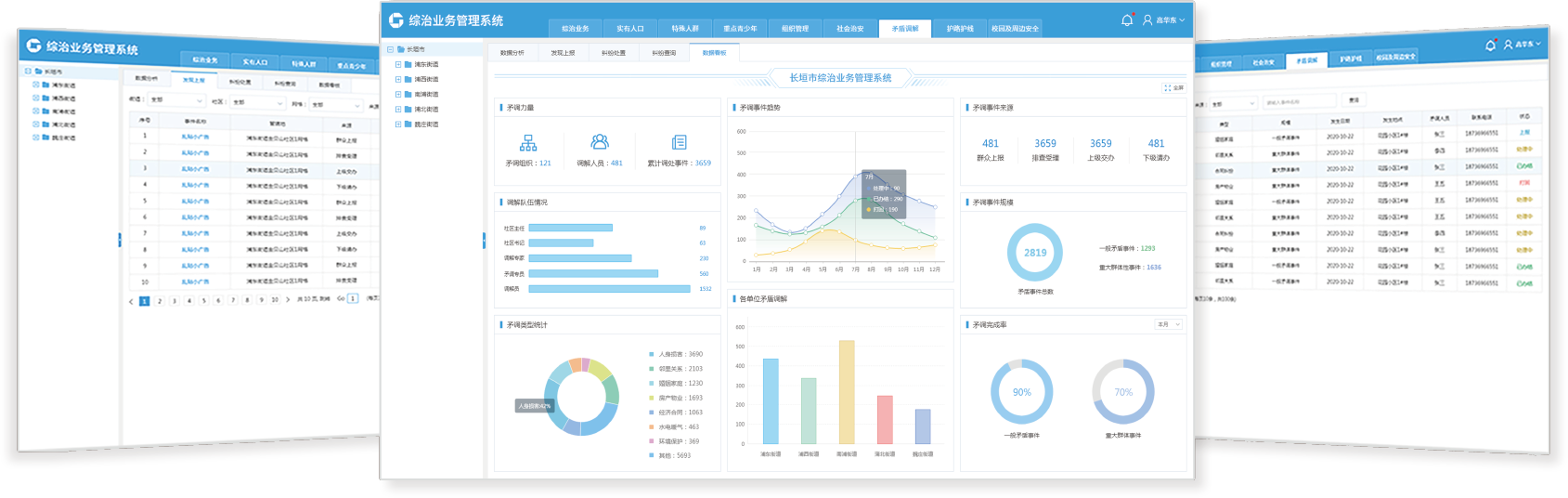Open the 护路护线 main tab

[960, 28]
